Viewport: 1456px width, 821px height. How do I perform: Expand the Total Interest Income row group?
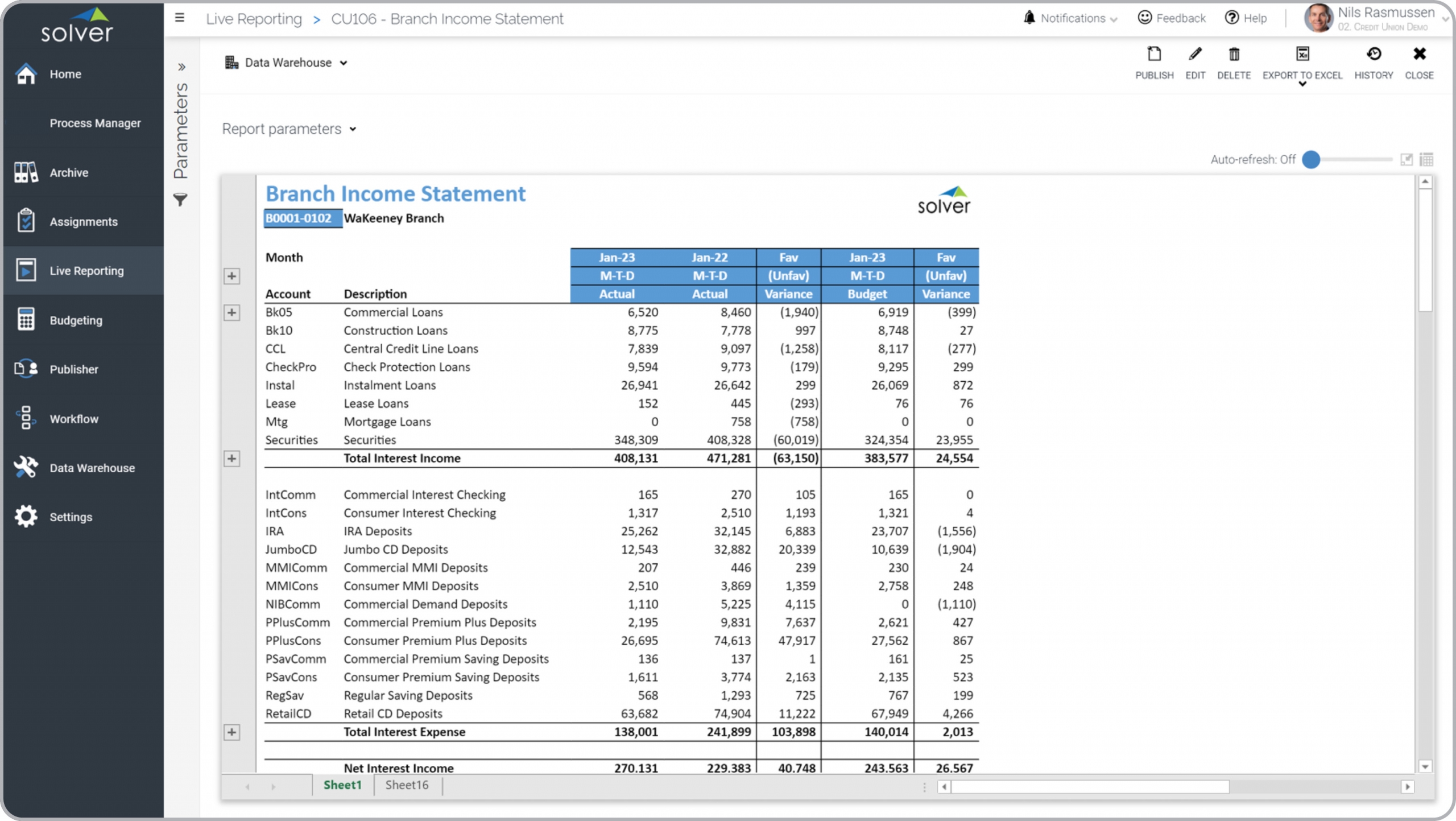pos(231,459)
